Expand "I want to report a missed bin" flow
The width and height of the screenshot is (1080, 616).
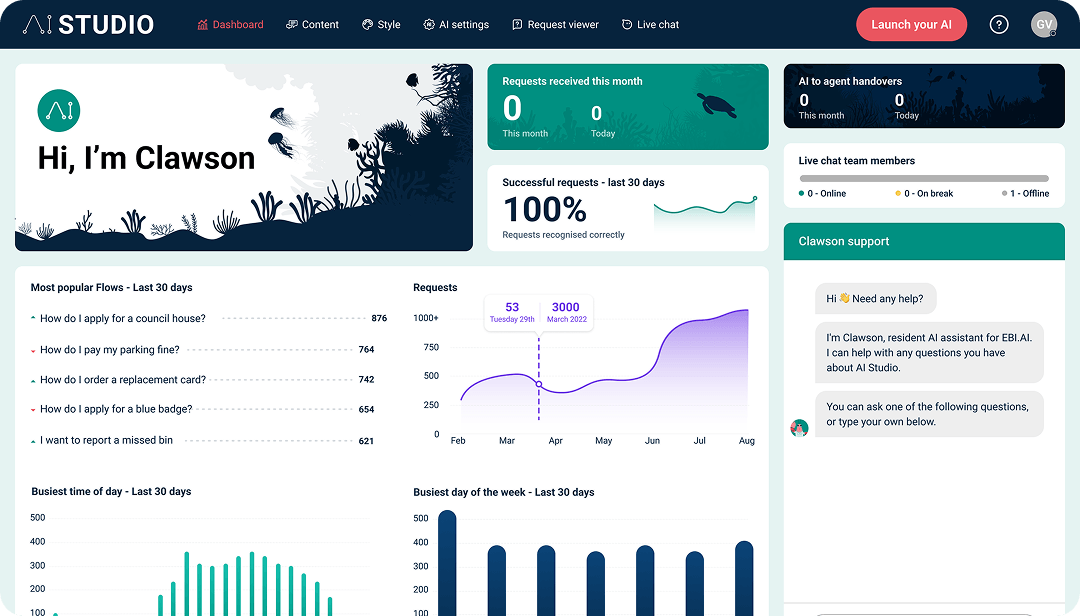click(x=106, y=441)
